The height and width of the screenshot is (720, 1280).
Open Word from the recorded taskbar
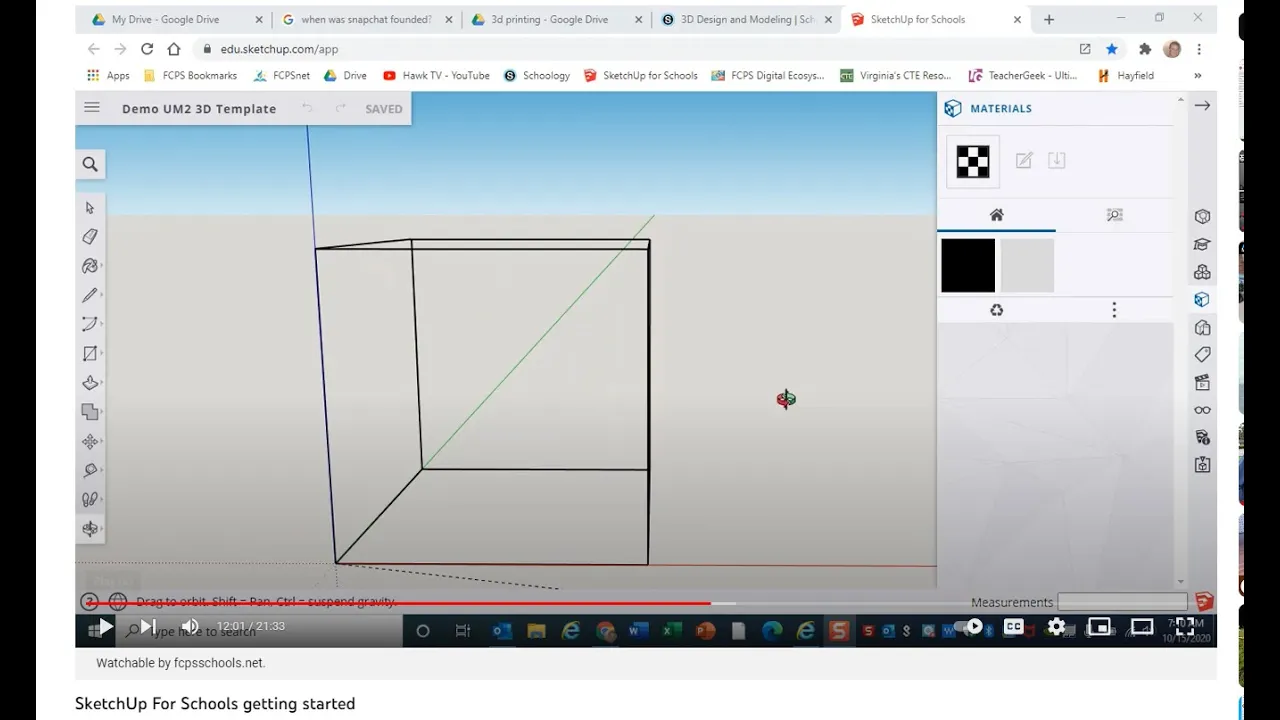pos(638,631)
